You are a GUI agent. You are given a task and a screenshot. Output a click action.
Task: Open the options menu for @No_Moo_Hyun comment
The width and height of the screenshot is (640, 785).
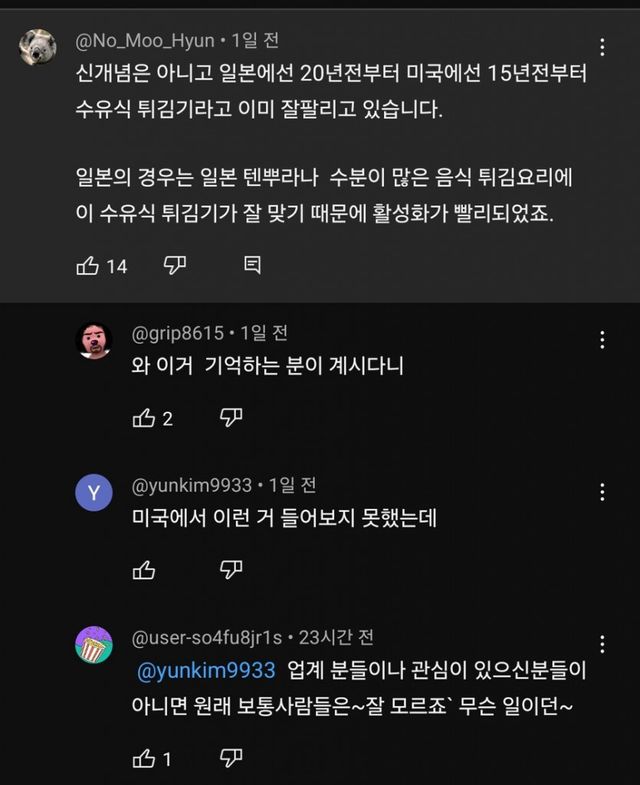(602, 48)
